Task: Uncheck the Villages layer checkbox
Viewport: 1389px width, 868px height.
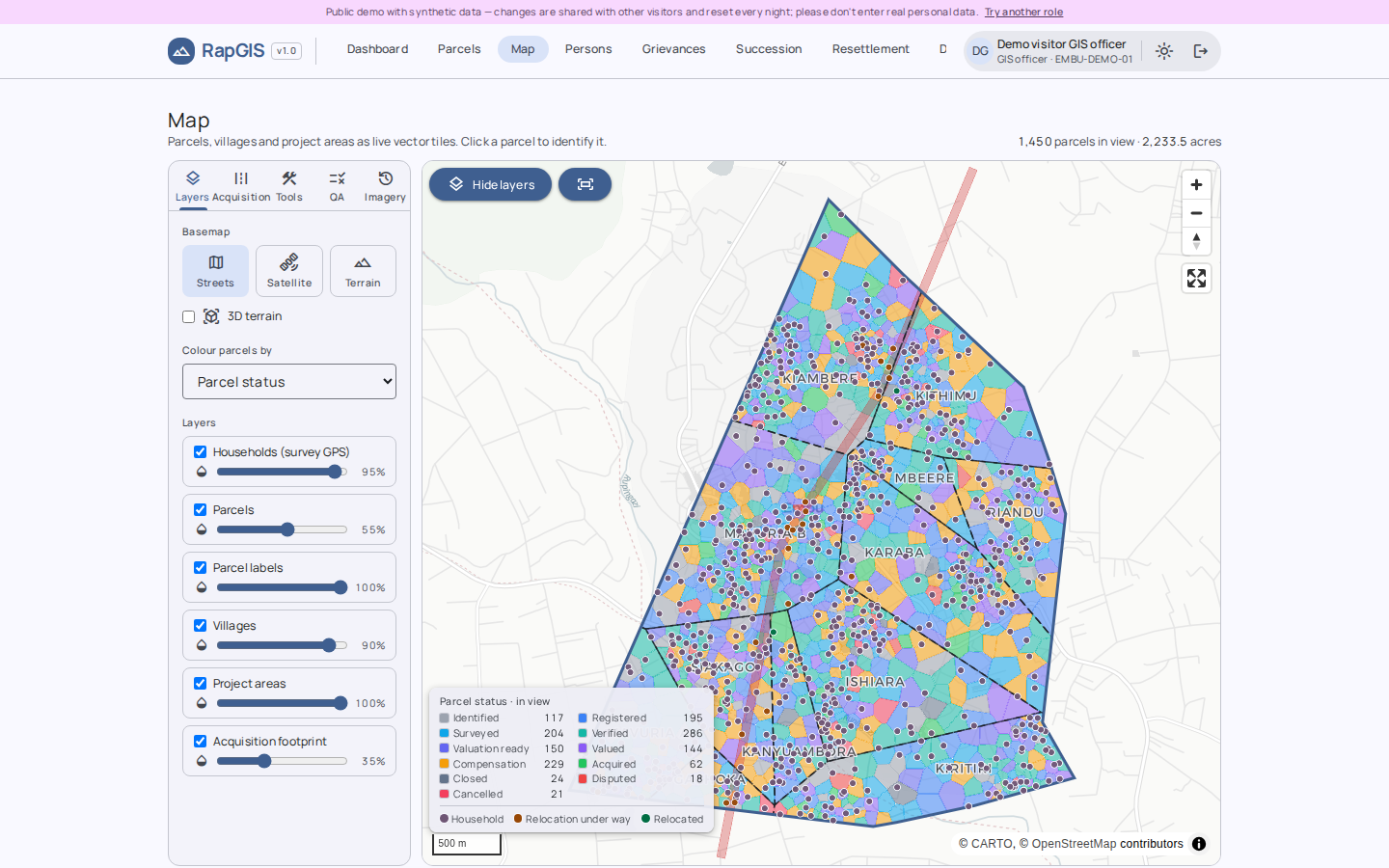Action: tap(201, 626)
